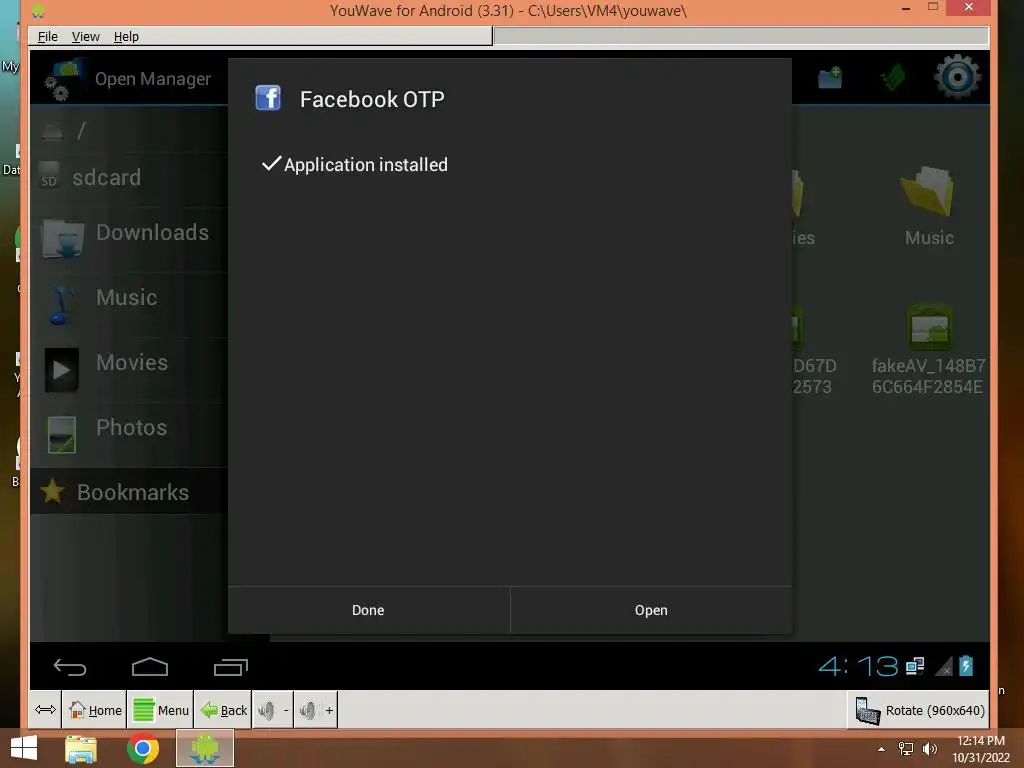Open sdcard in the sidebar
This screenshot has width=1024, height=768.
click(129, 178)
